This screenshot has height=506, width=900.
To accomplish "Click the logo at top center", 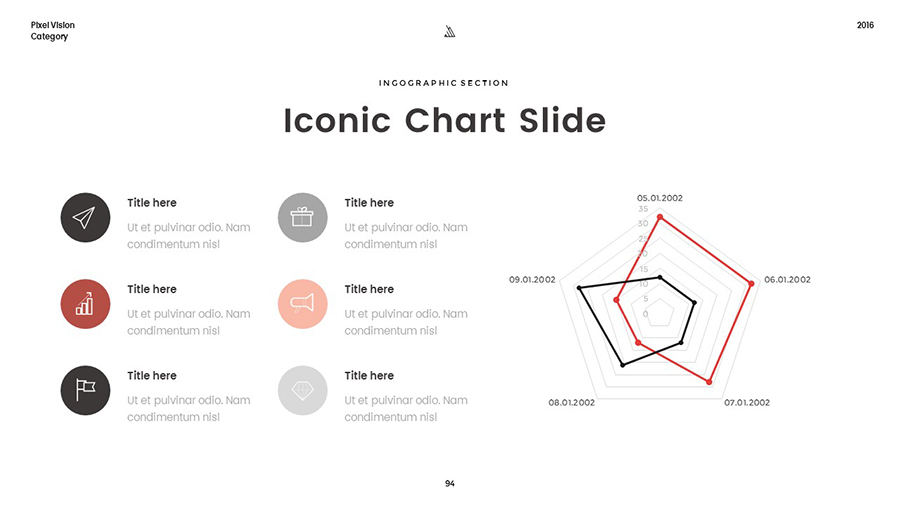I will (x=450, y=32).
